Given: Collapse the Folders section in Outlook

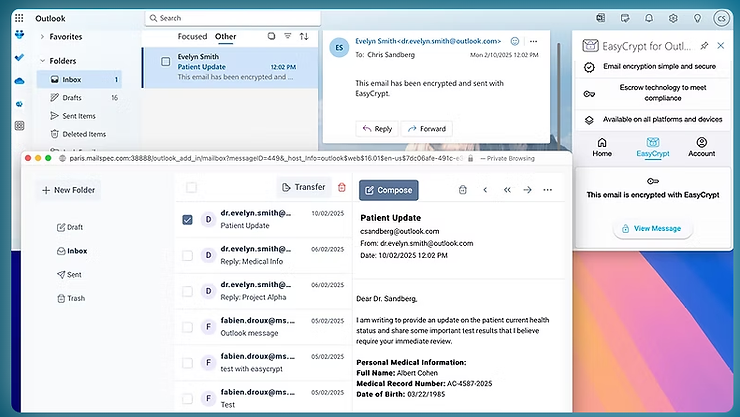Looking at the screenshot, I should pyautogui.click(x=42, y=60).
